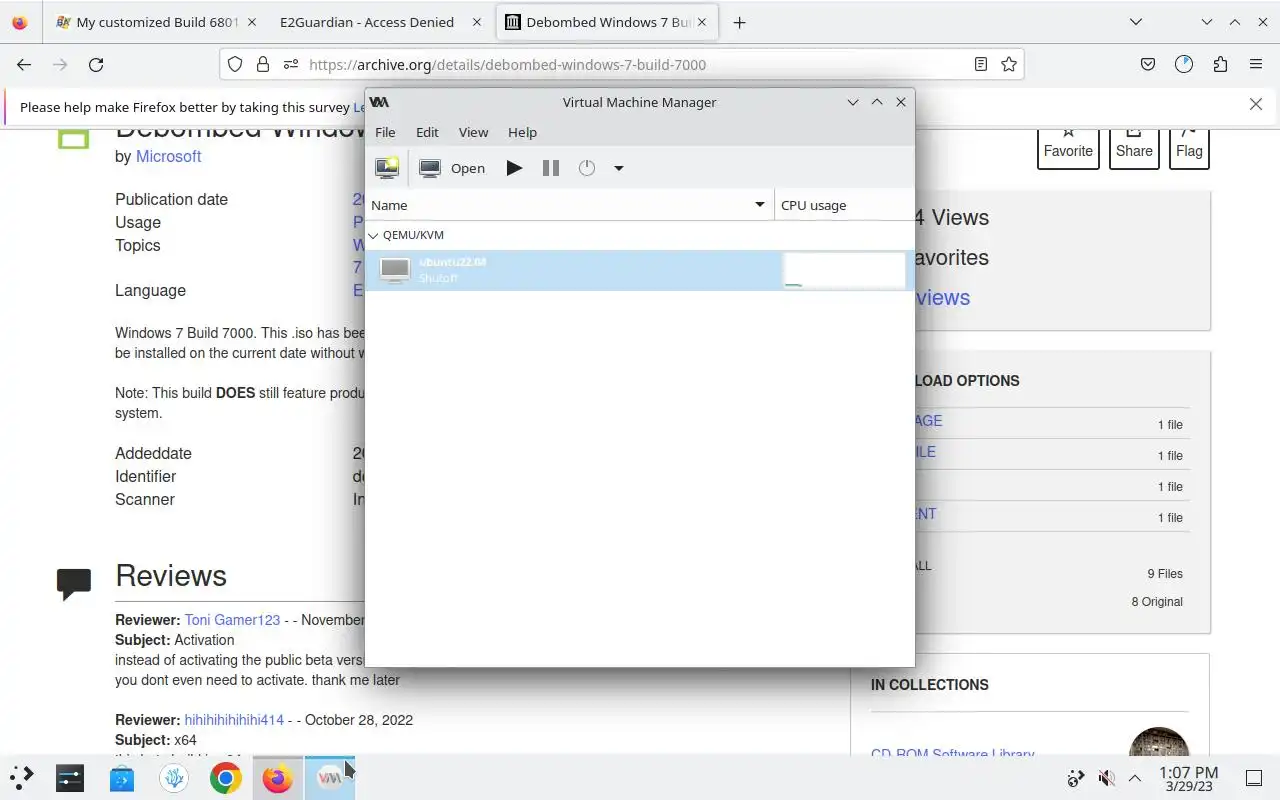This screenshot has width=1280, height=800.
Task: Toggle reader view in address bar
Action: point(981,64)
